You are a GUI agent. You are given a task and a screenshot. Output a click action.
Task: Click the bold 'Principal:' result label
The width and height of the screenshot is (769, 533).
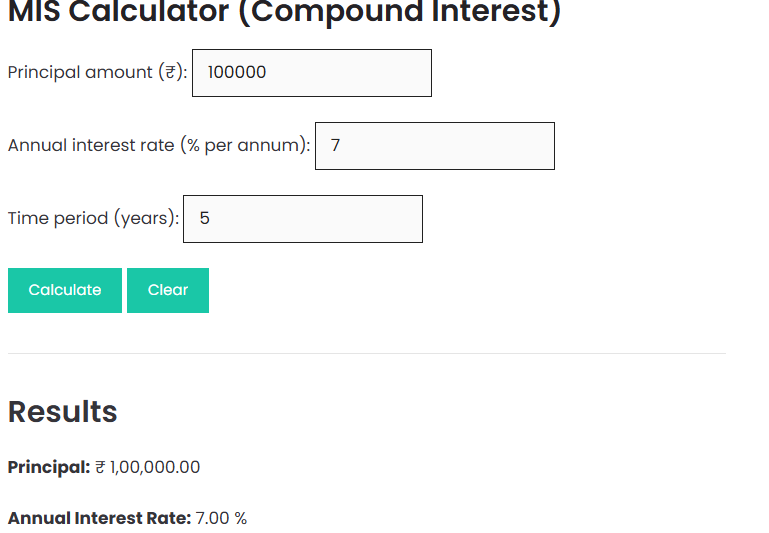(49, 467)
